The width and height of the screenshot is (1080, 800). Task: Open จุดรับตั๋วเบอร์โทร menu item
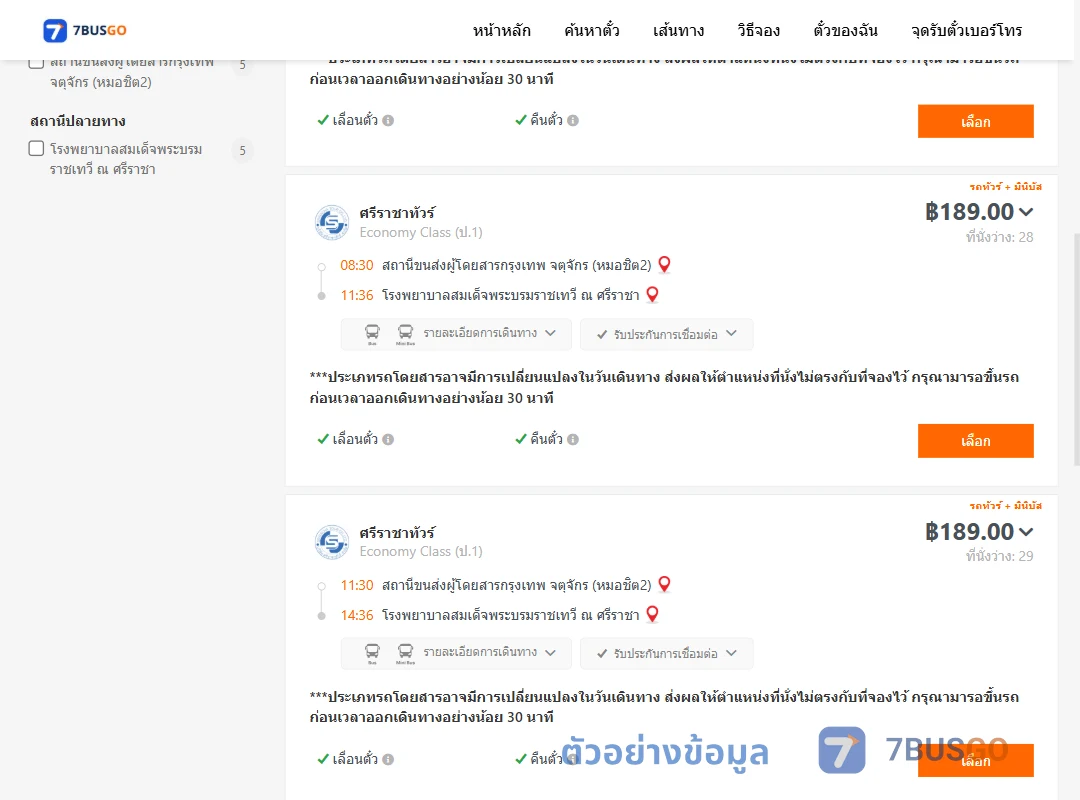click(966, 30)
